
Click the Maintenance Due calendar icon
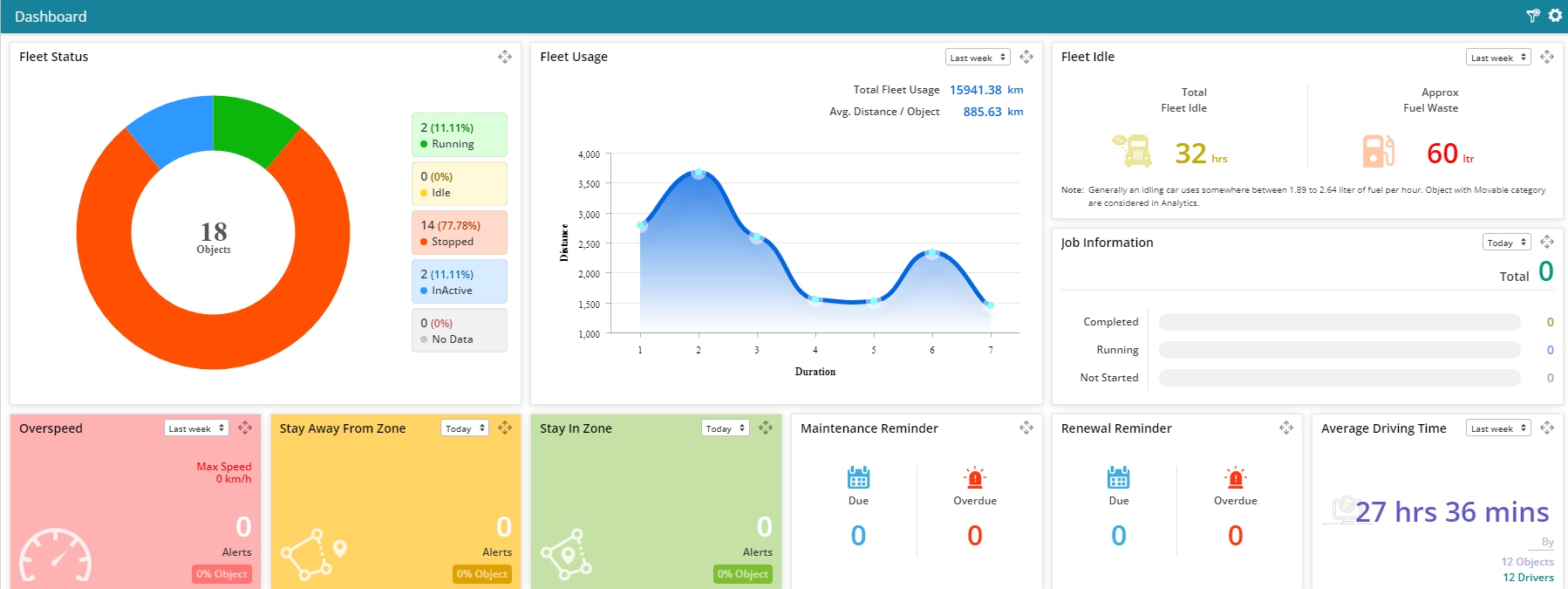coord(858,477)
